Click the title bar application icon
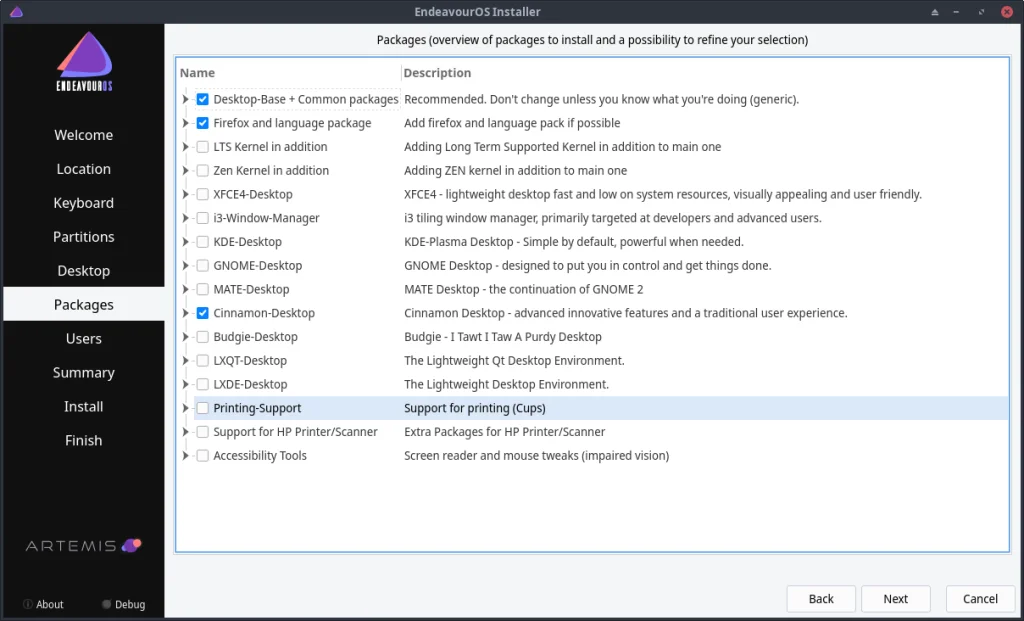The height and width of the screenshot is (621, 1024). [16, 12]
